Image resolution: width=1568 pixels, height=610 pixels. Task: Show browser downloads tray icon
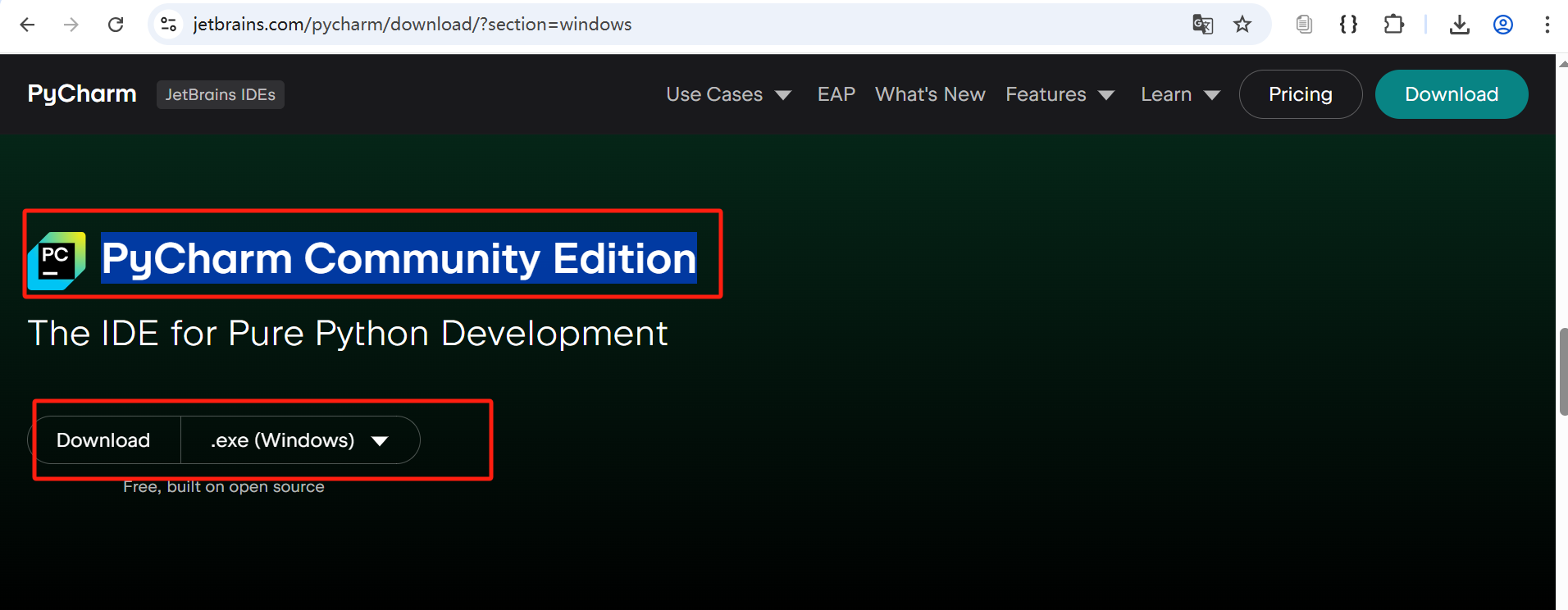pos(1459,25)
